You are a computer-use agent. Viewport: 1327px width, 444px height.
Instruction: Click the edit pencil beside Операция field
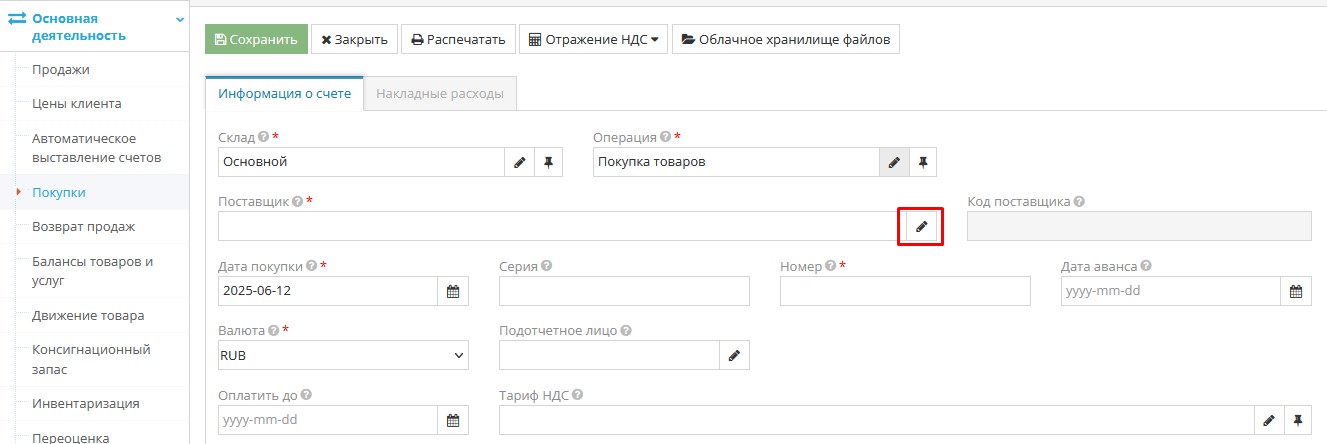894,162
